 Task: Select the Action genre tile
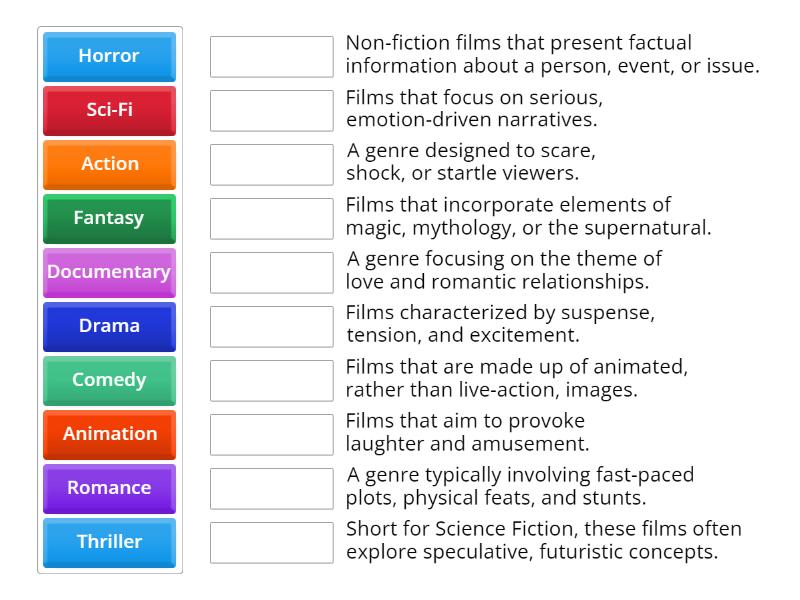(x=109, y=164)
